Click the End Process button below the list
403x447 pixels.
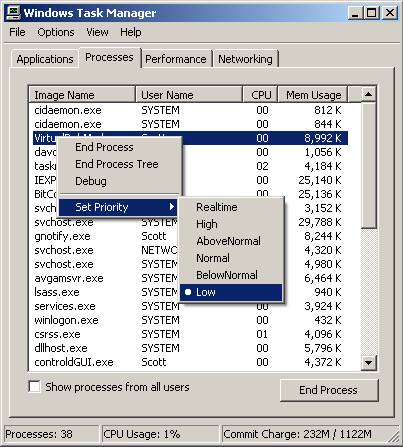[x=329, y=390]
